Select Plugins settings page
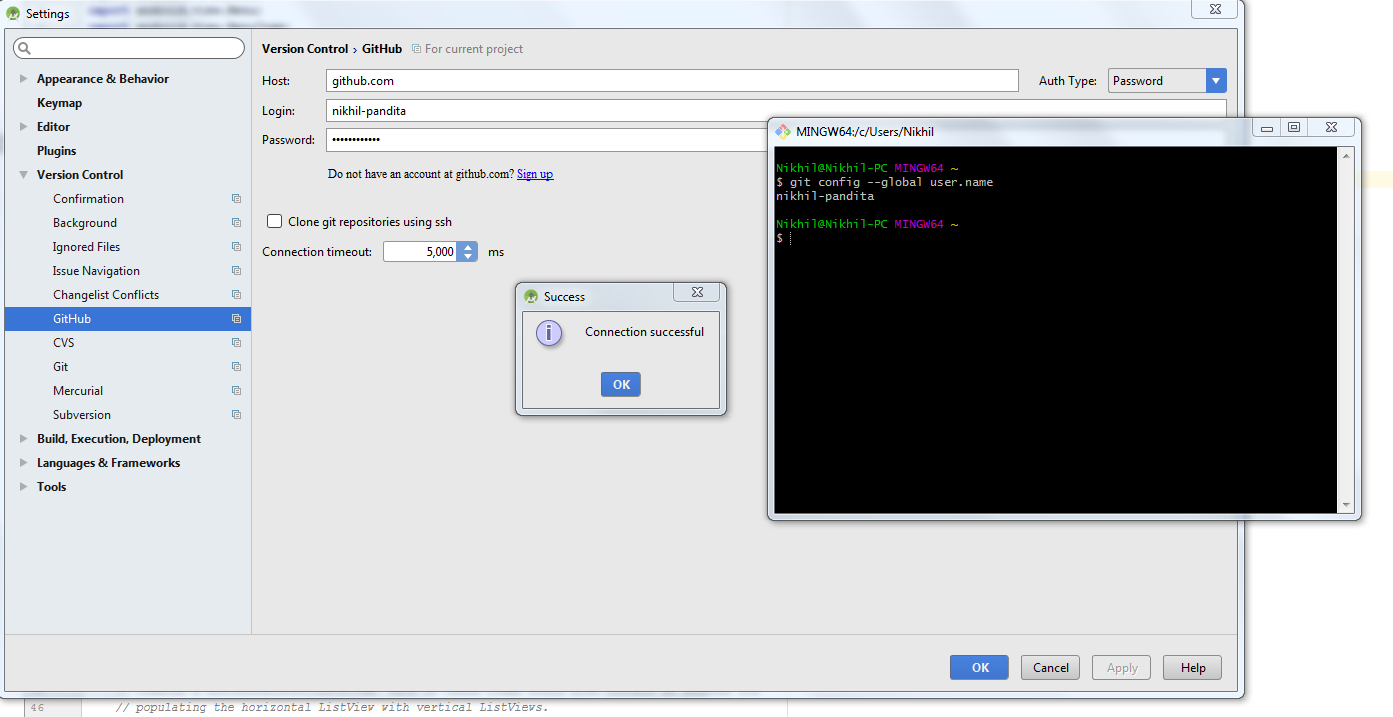The image size is (1393, 717). [56, 151]
